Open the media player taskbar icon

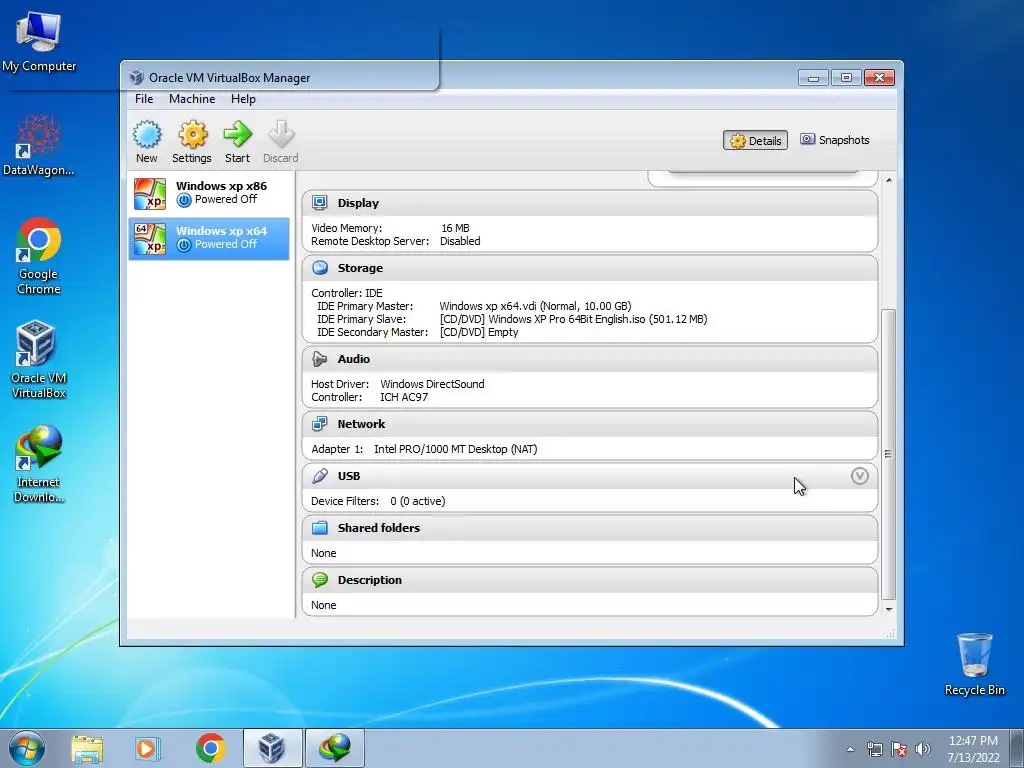[148, 748]
